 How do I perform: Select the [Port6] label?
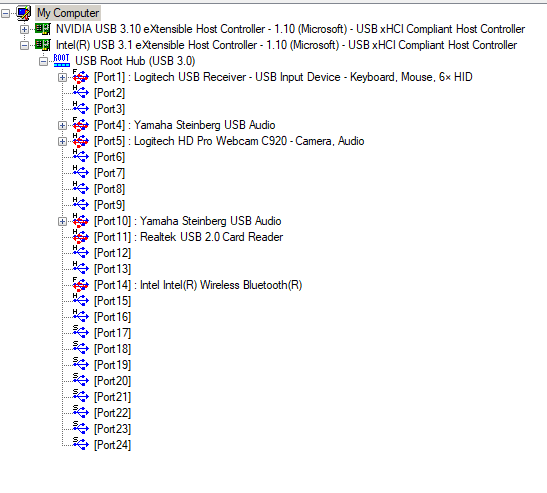(x=110, y=157)
